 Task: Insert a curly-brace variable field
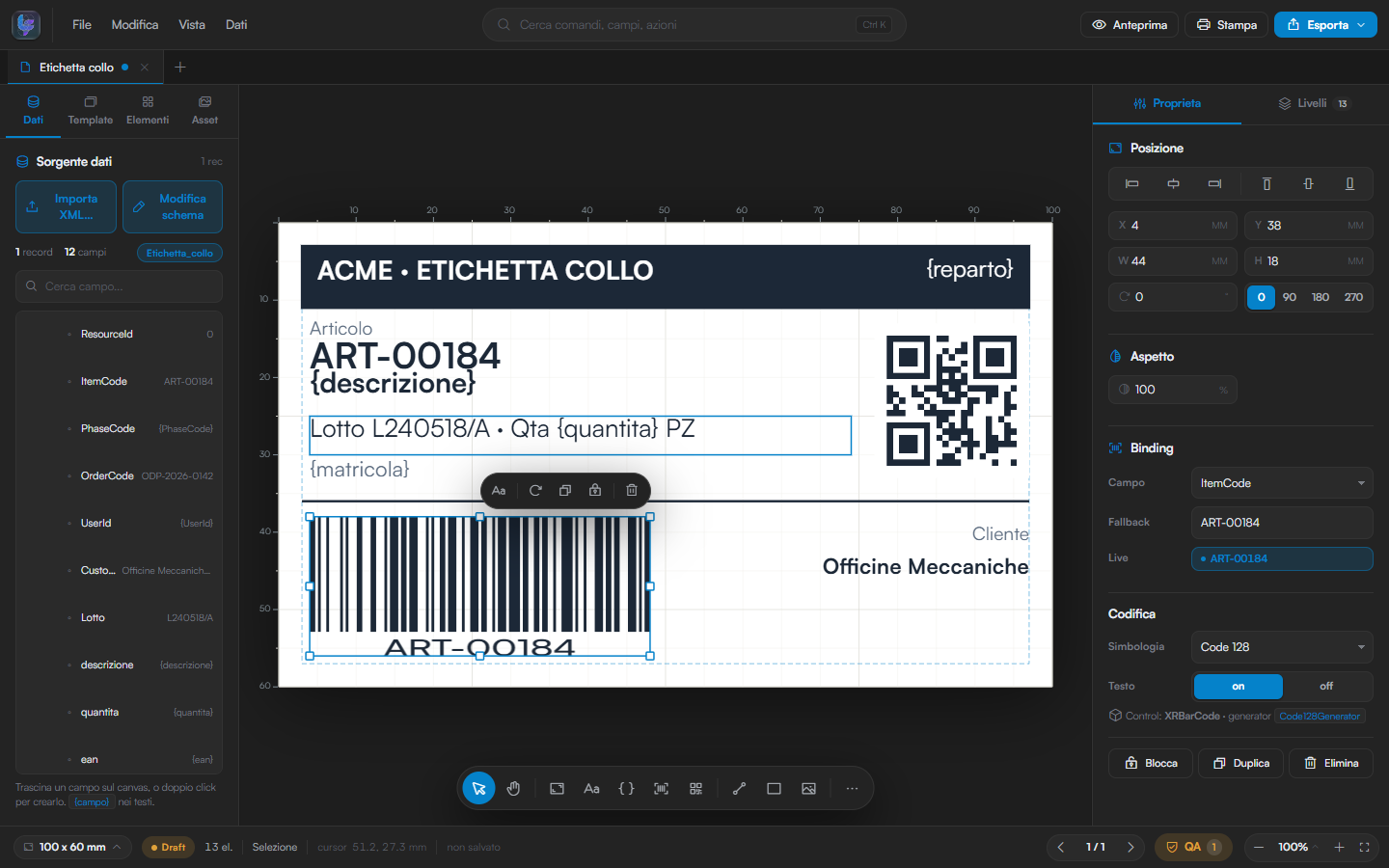coord(626,788)
